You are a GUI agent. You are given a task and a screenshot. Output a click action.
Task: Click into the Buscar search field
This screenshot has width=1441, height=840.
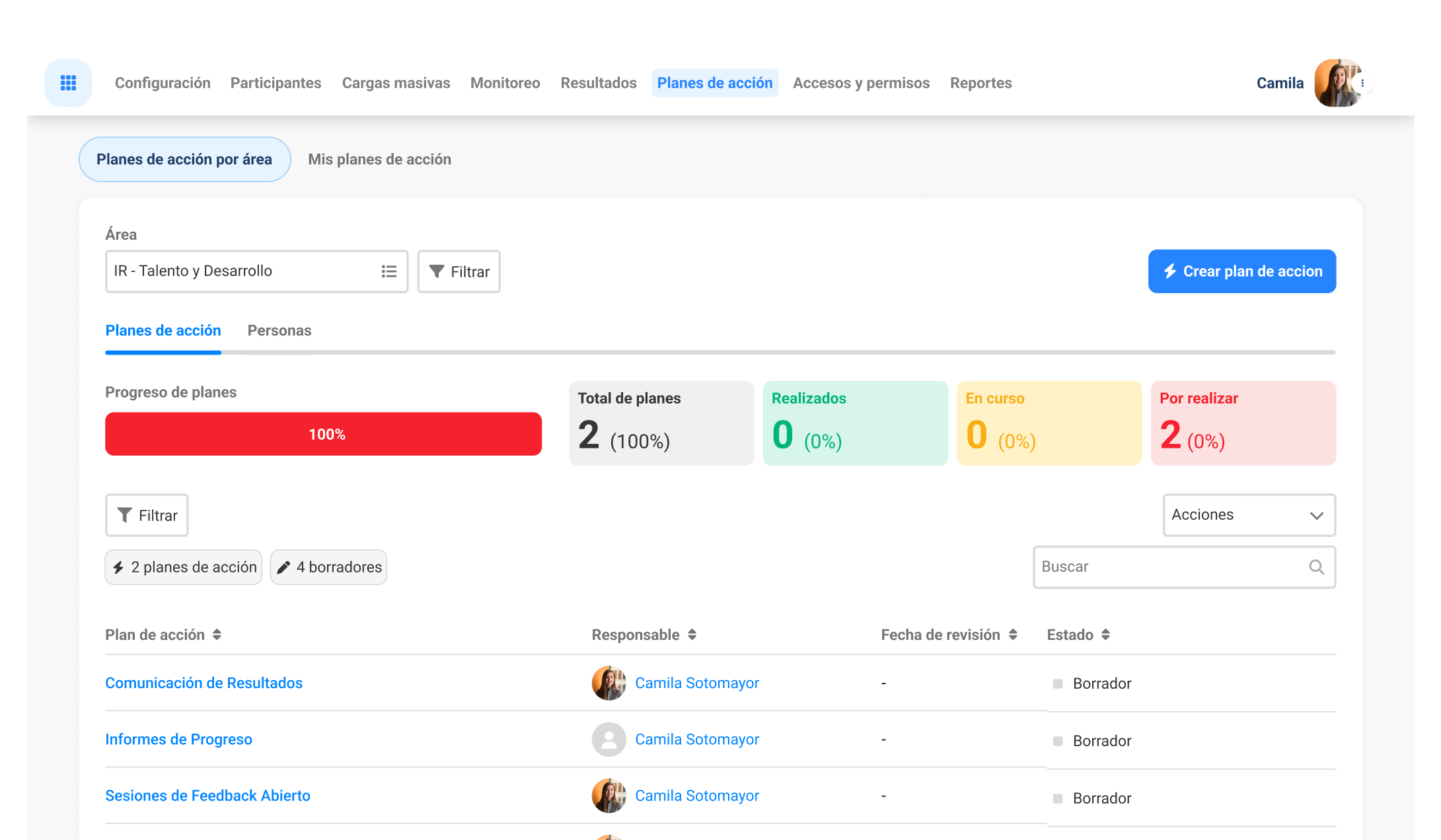coord(1184,567)
